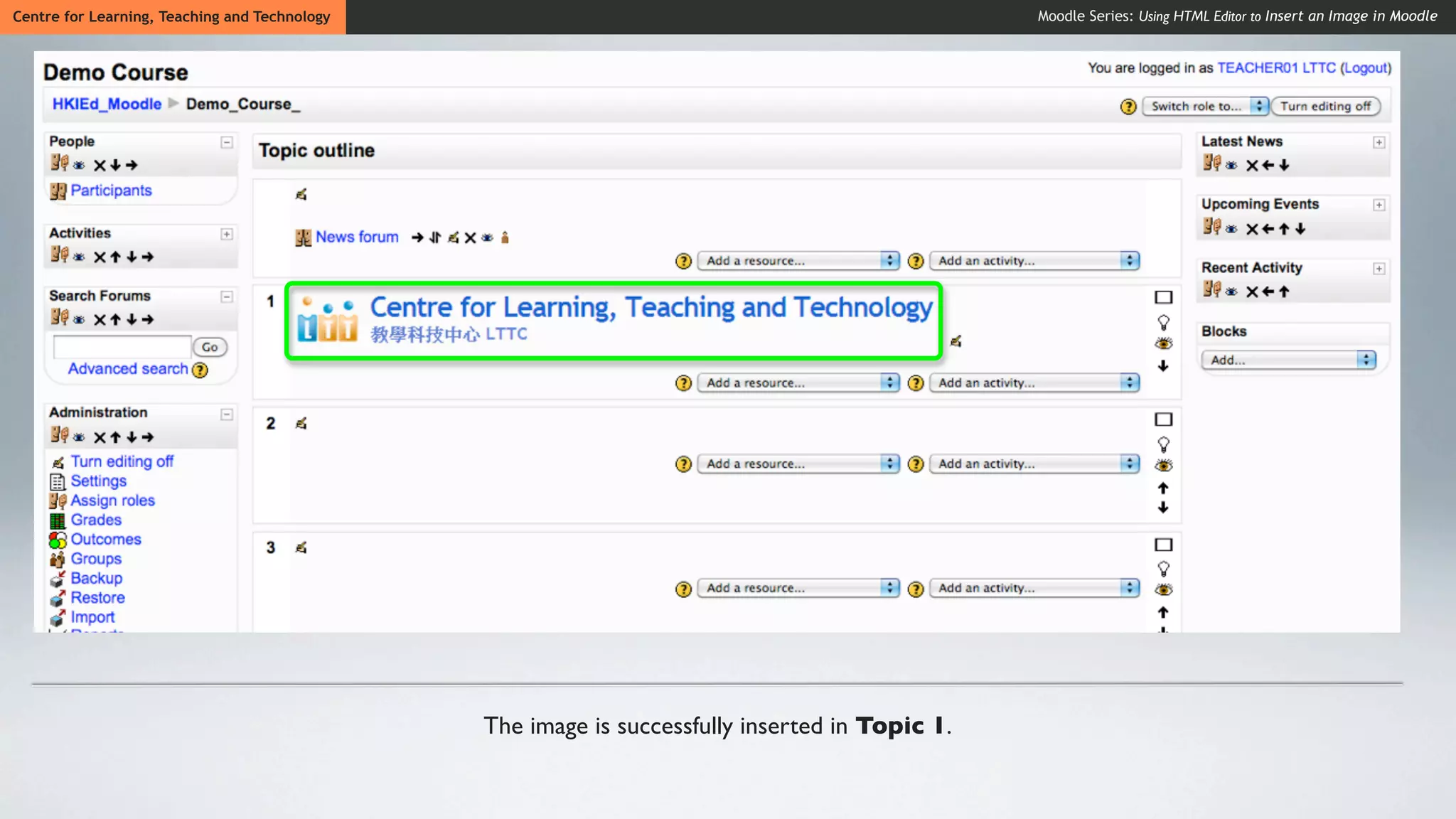Viewport: 1456px width, 819px height.
Task: Open the Participants link
Action: [111, 191]
